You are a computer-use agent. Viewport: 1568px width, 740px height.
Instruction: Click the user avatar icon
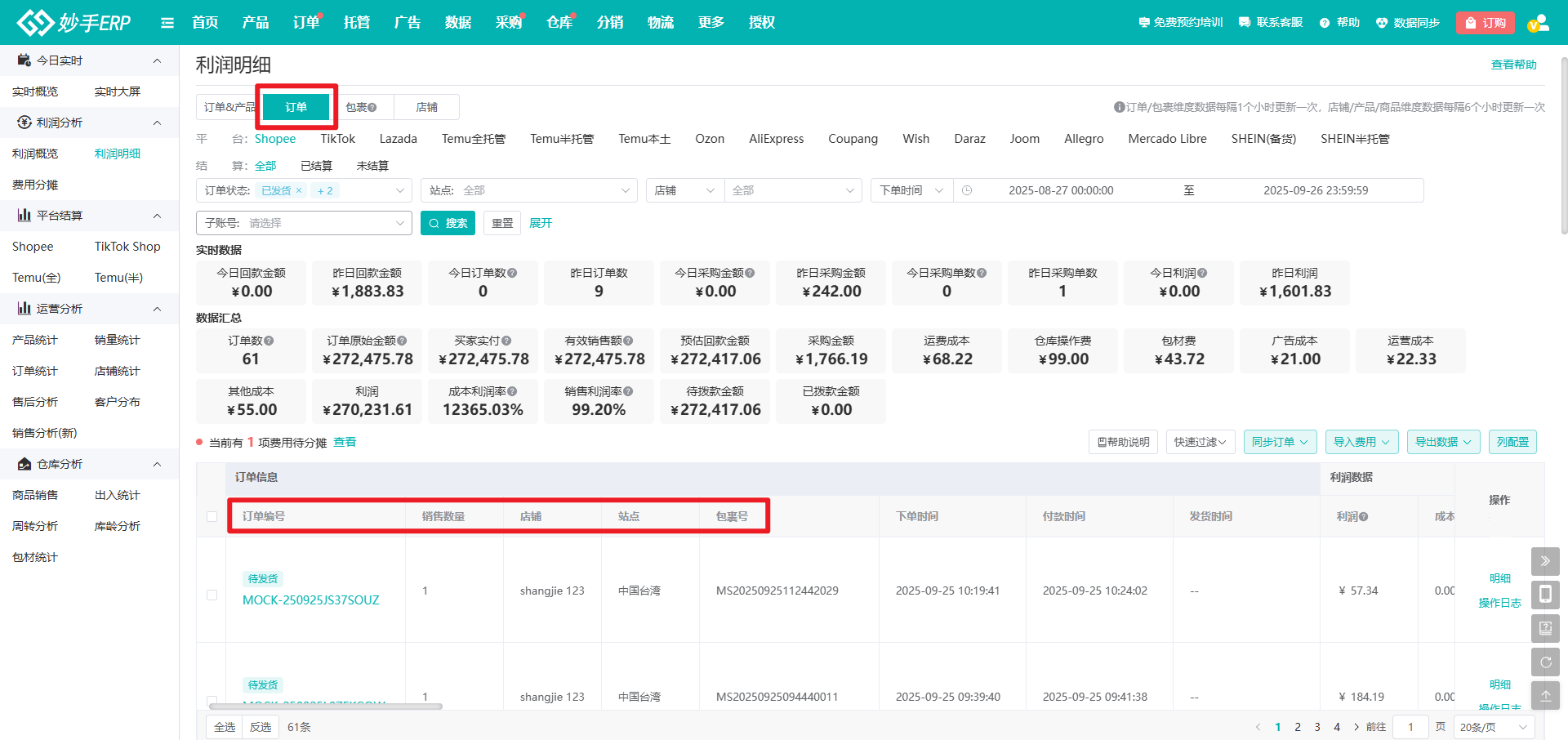click(1538, 23)
